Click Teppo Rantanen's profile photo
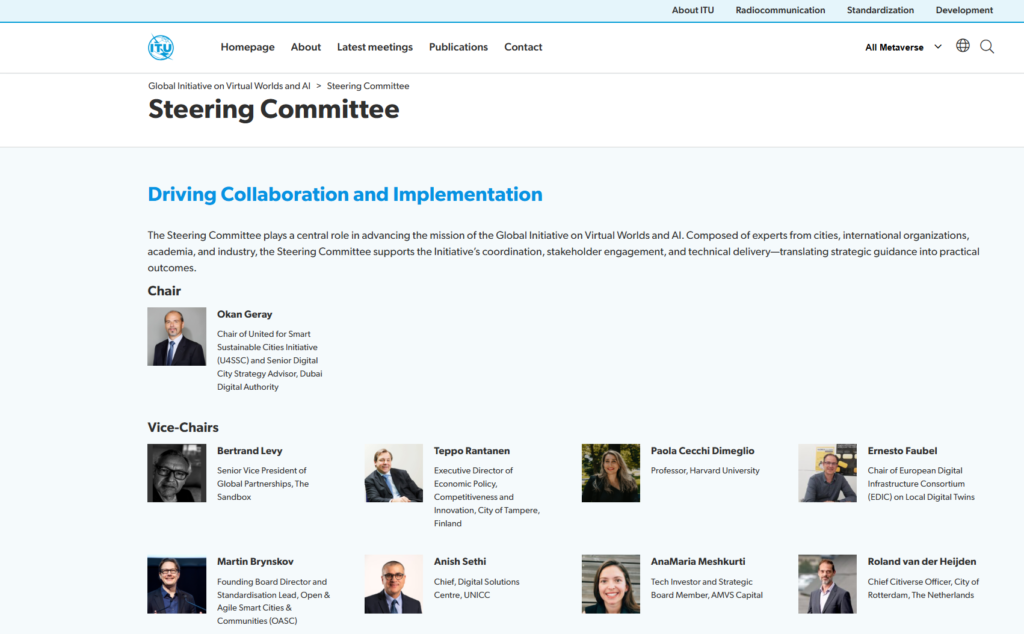Image resolution: width=1024 pixels, height=634 pixels. tap(393, 473)
